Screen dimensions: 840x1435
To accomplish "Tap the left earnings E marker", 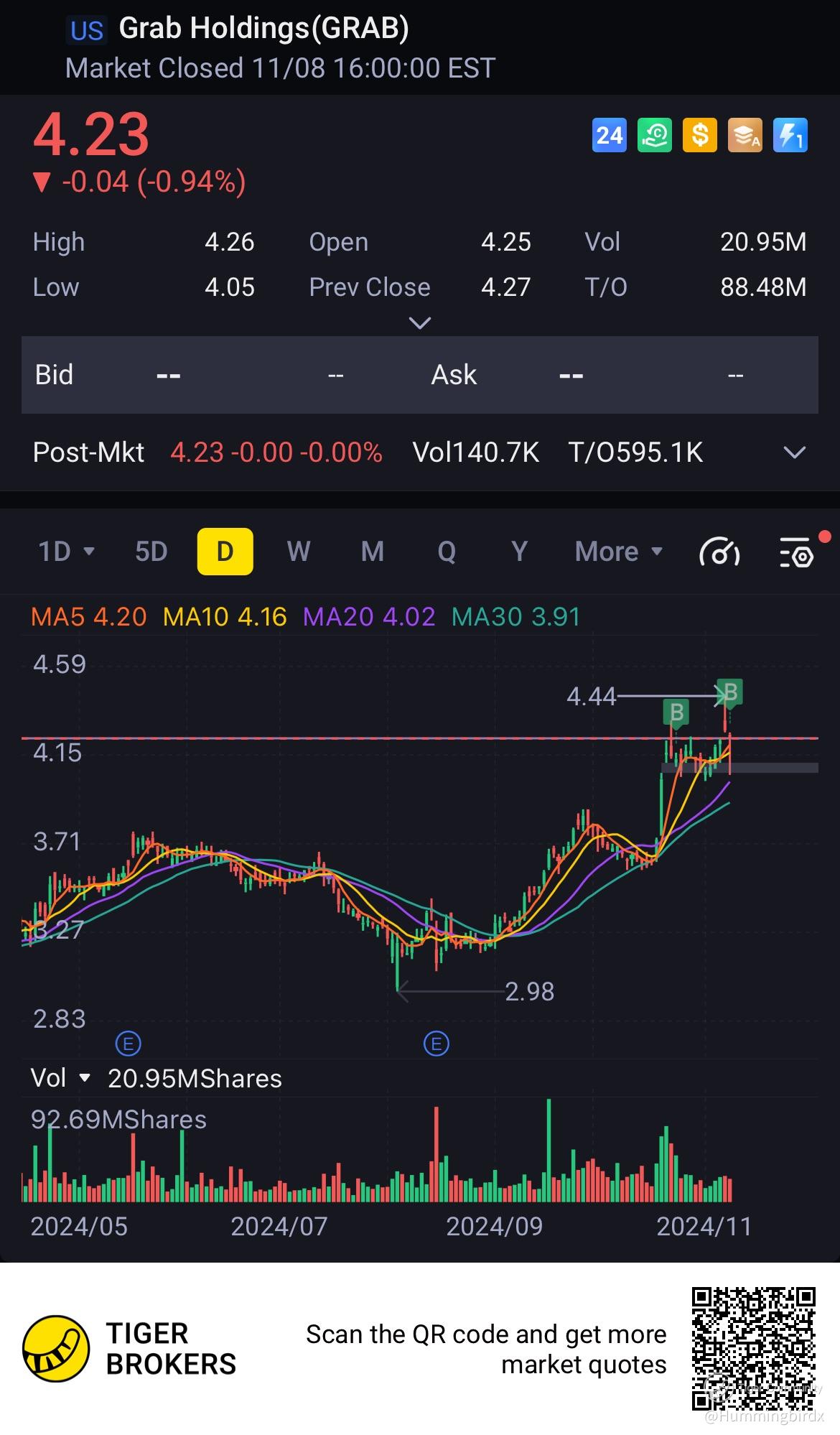I will coord(129,1043).
